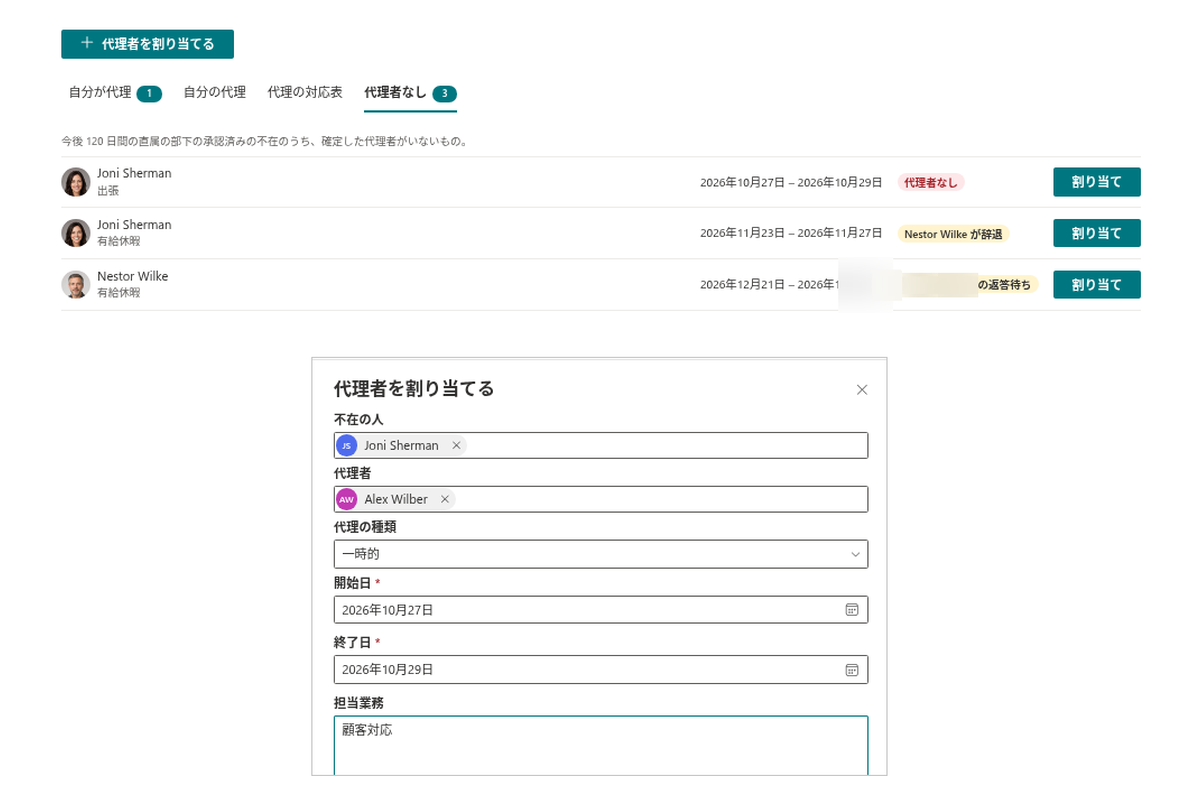Click the Nestor Wilke が辞退 status badge

pyautogui.click(x=953, y=234)
